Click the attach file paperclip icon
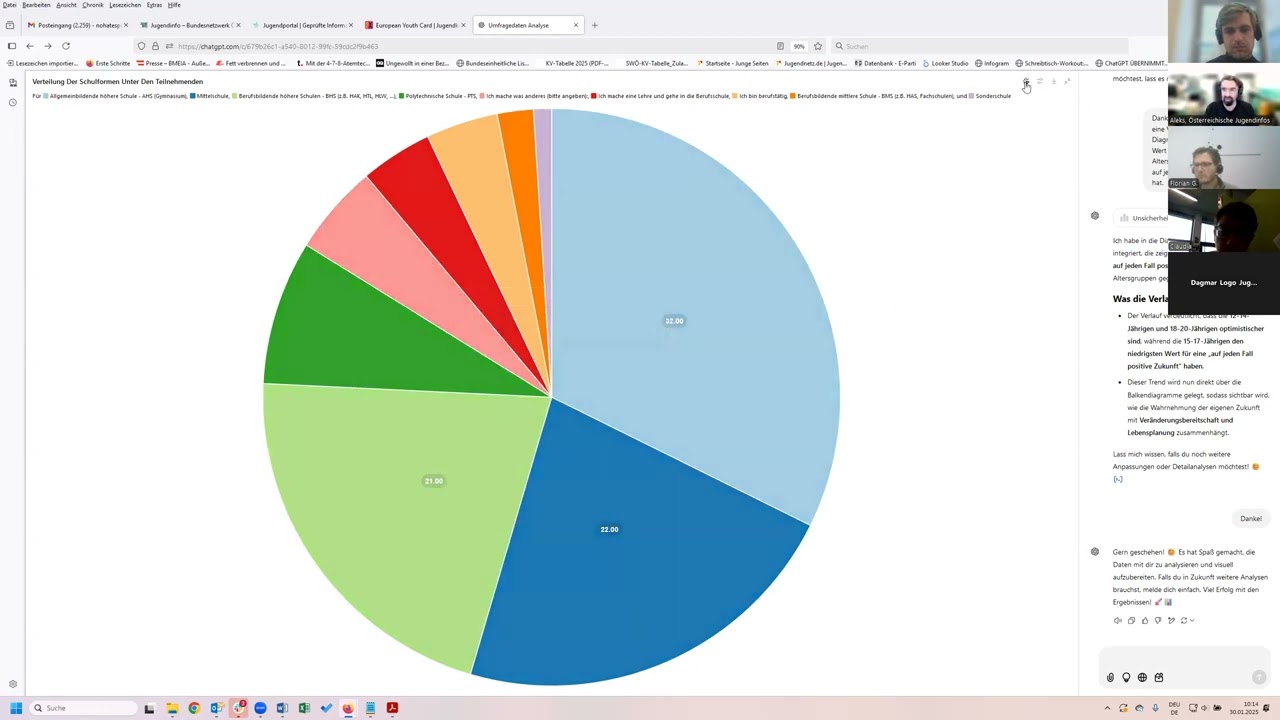 pyautogui.click(x=1110, y=677)
